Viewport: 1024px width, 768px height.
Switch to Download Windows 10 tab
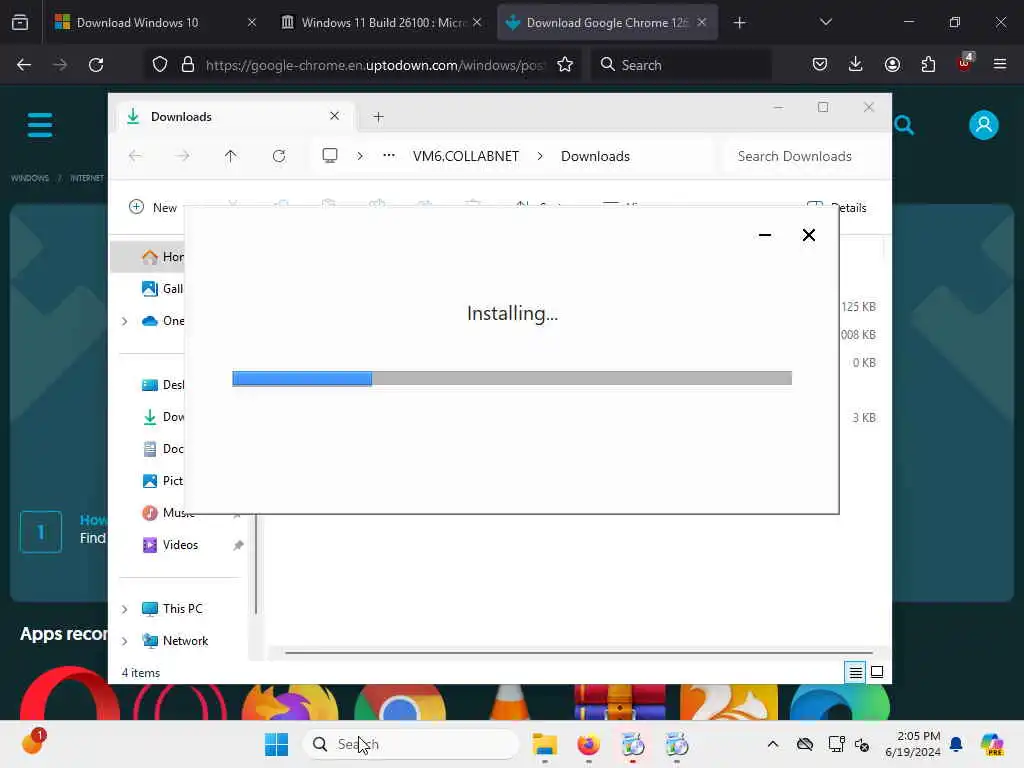coord(155,22)
